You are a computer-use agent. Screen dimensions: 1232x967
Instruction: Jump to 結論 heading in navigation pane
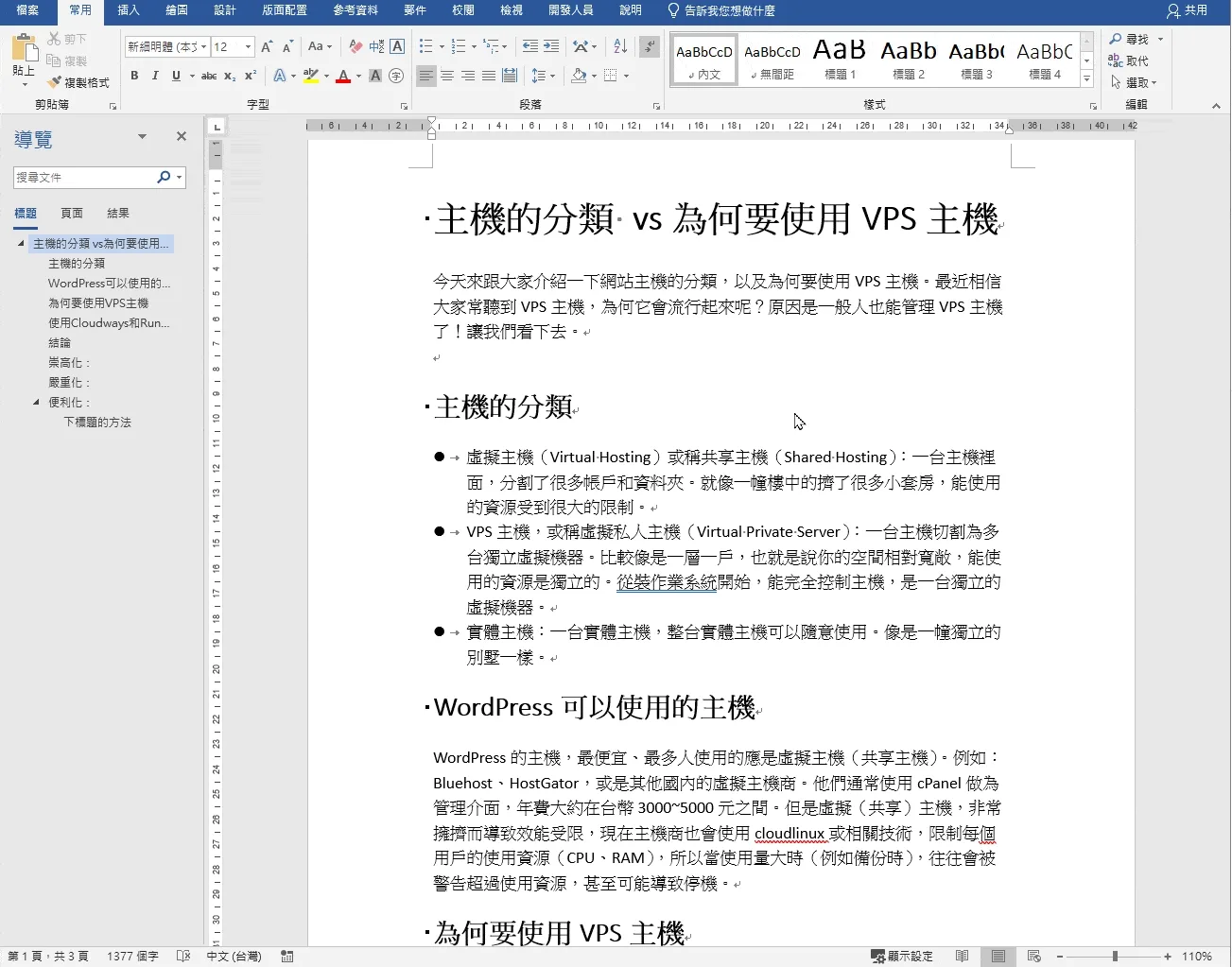point(60,343)
